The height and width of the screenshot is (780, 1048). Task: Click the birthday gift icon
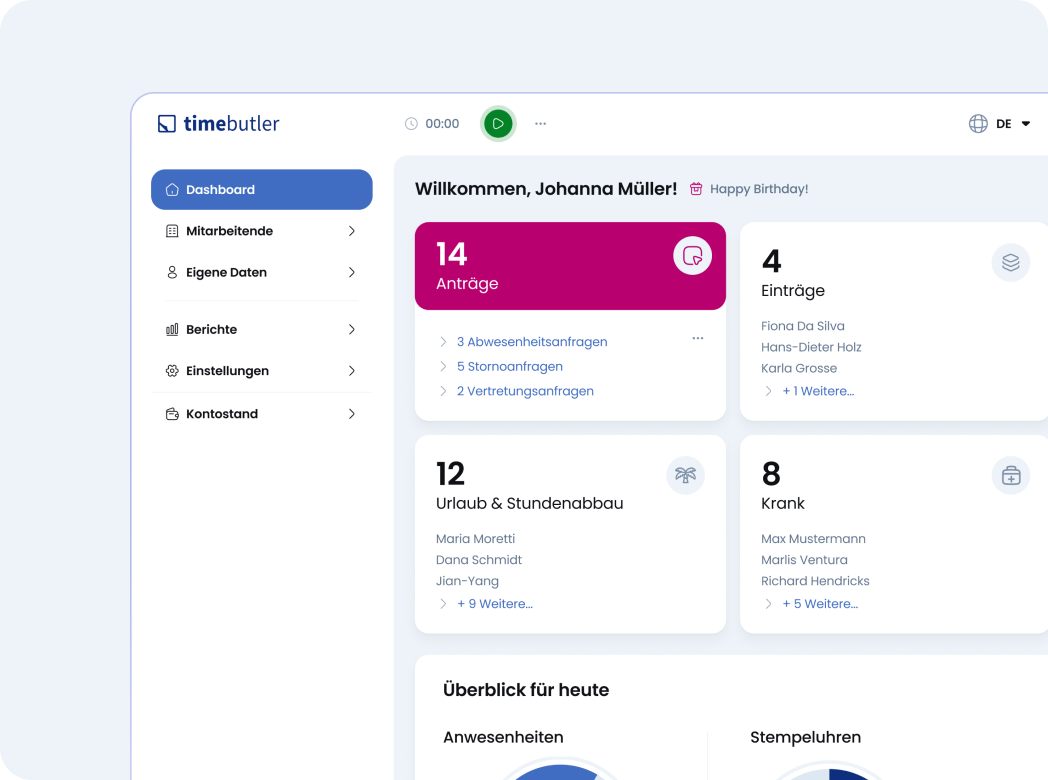(696, 189)
